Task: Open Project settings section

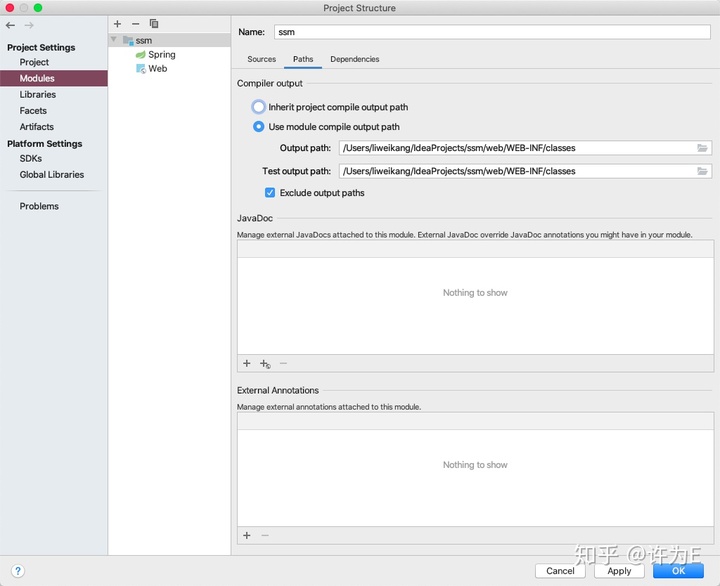Action: pos(34,62)
